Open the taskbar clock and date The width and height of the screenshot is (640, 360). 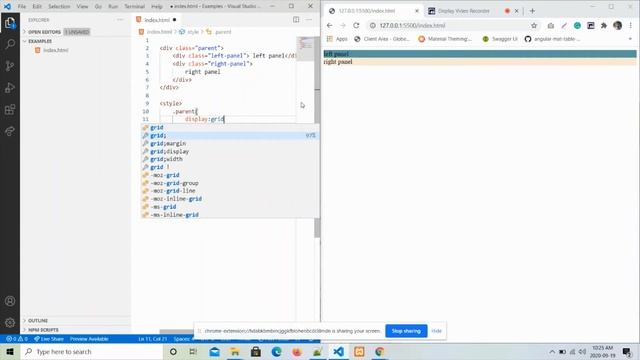[602, 351]
